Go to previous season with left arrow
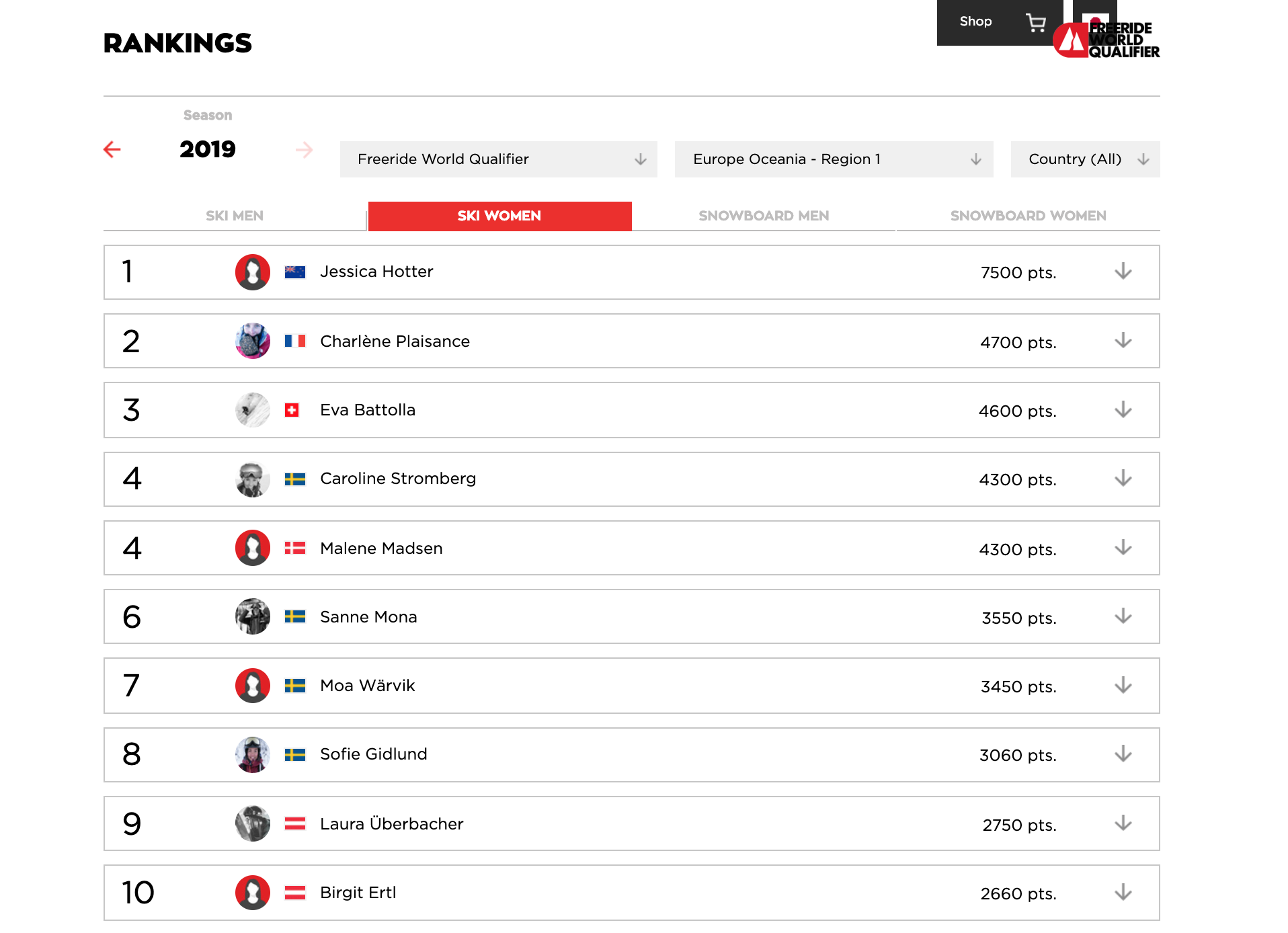 click(x=112, y=149)
